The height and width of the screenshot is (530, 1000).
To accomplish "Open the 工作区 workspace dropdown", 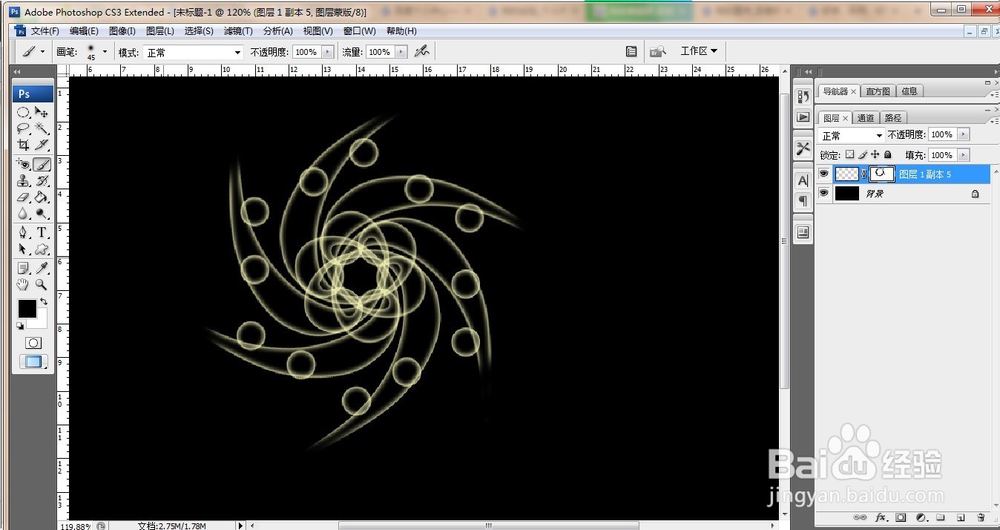I will 699,50.
